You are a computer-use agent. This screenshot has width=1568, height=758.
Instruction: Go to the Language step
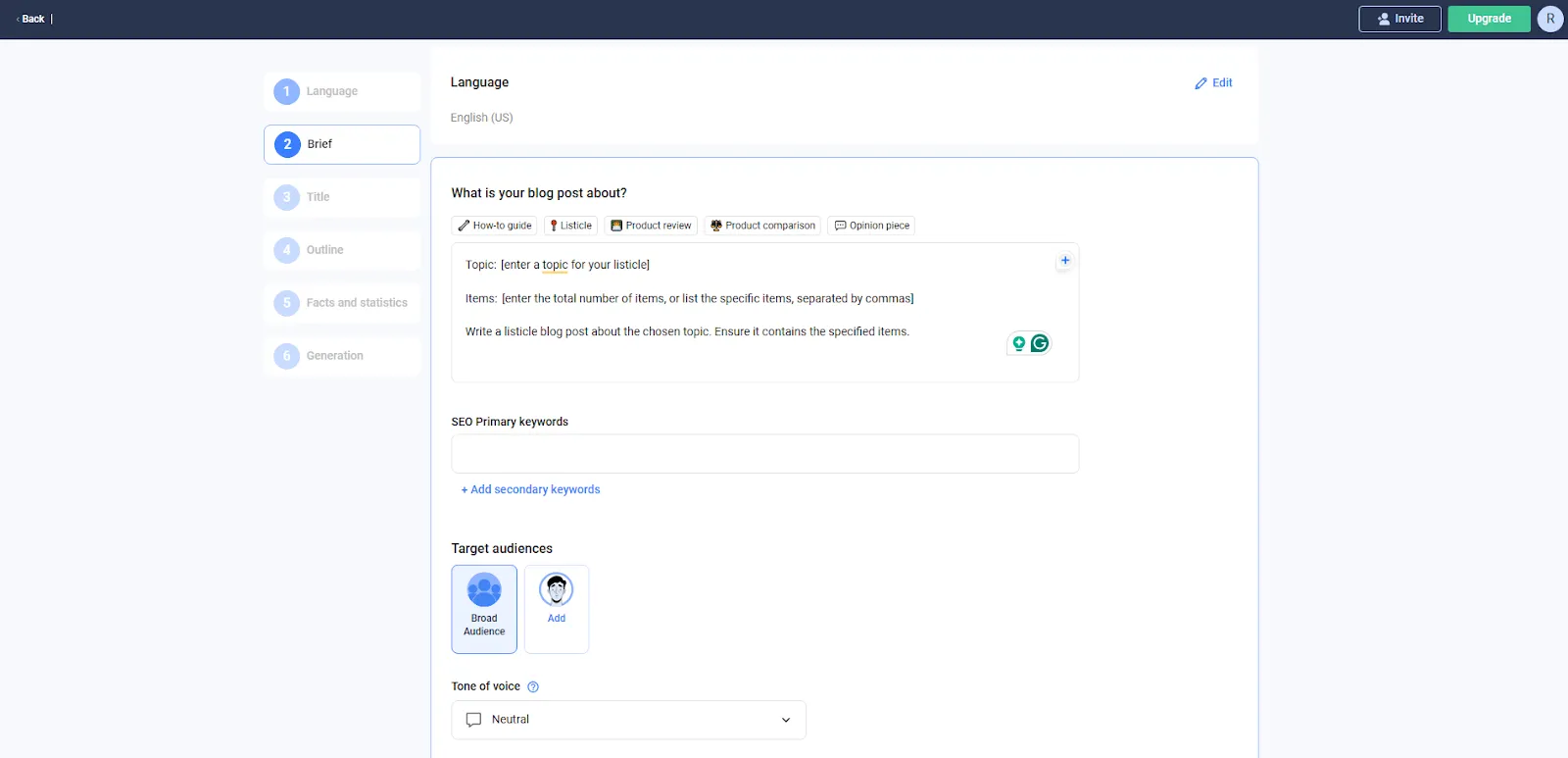click(342, 91)
